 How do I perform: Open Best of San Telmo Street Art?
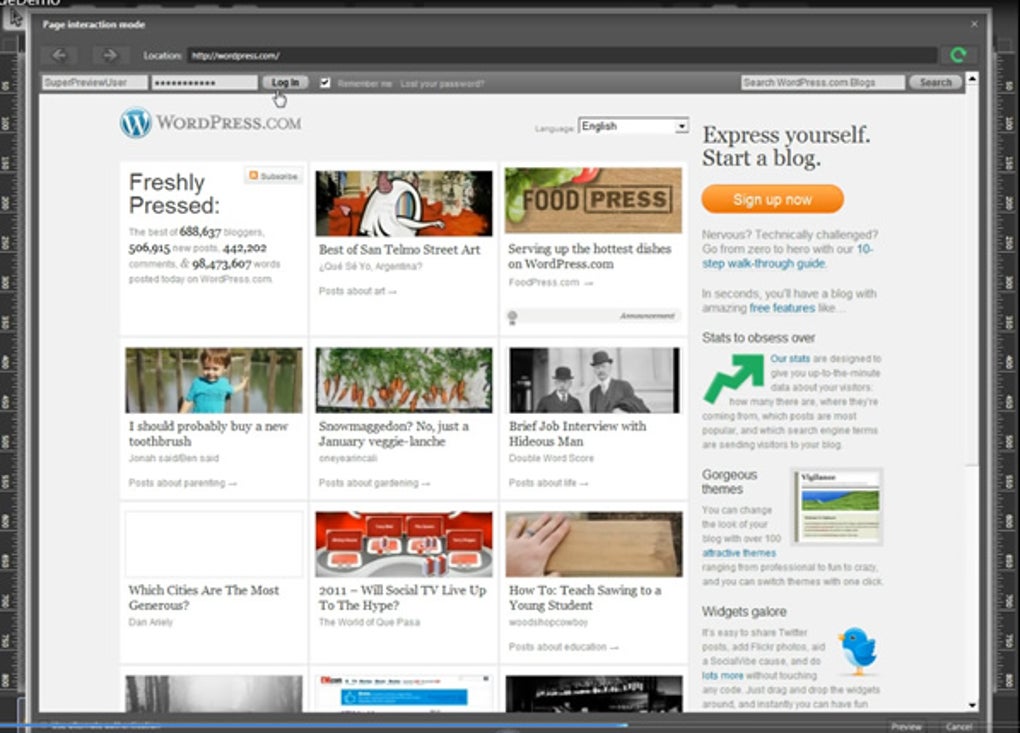point(399,250)
